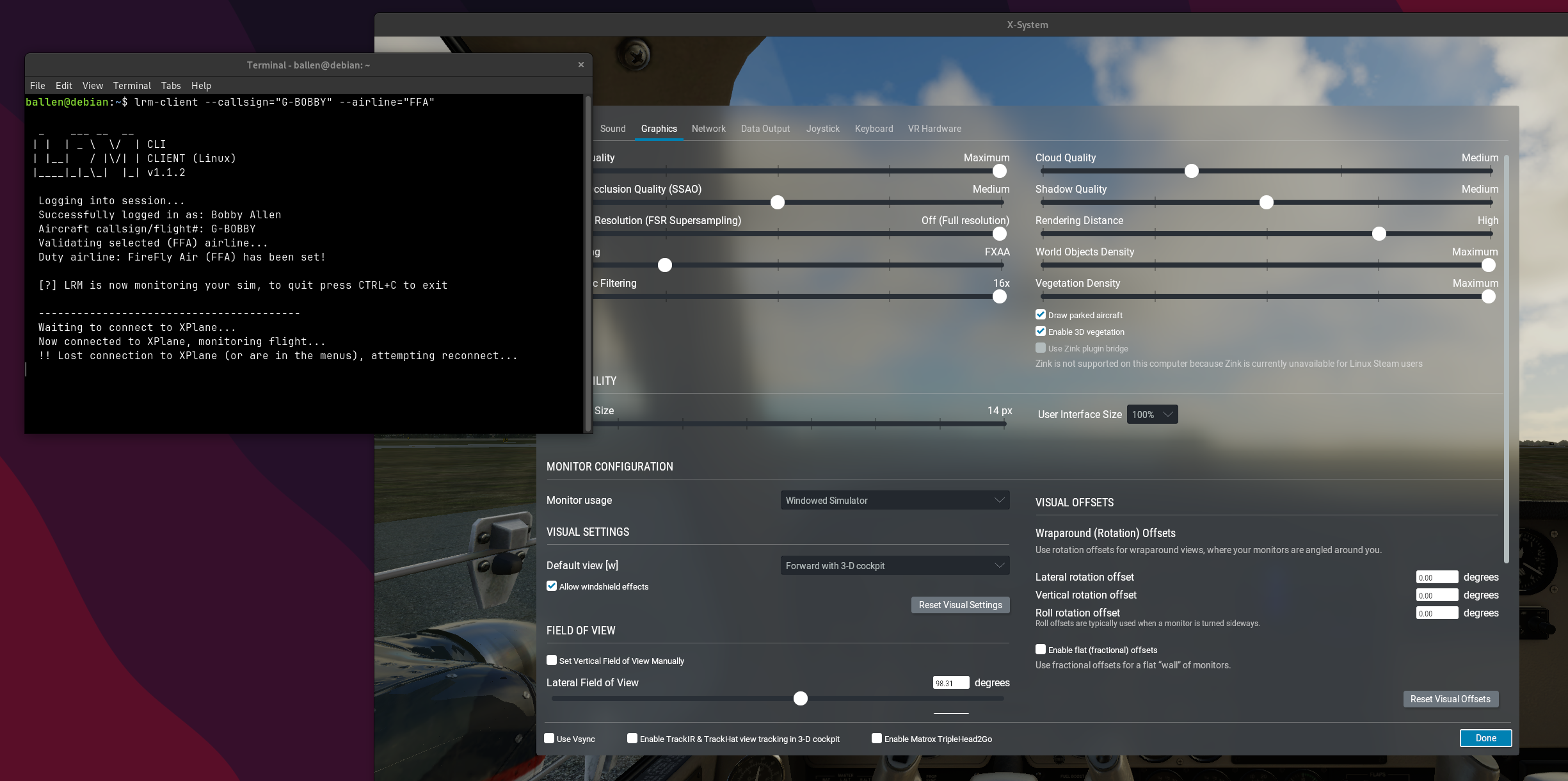Screen dimensions: 1568x781
Task: Toggle Set Vertical Field of View Manually
Action: pos(552,660)
